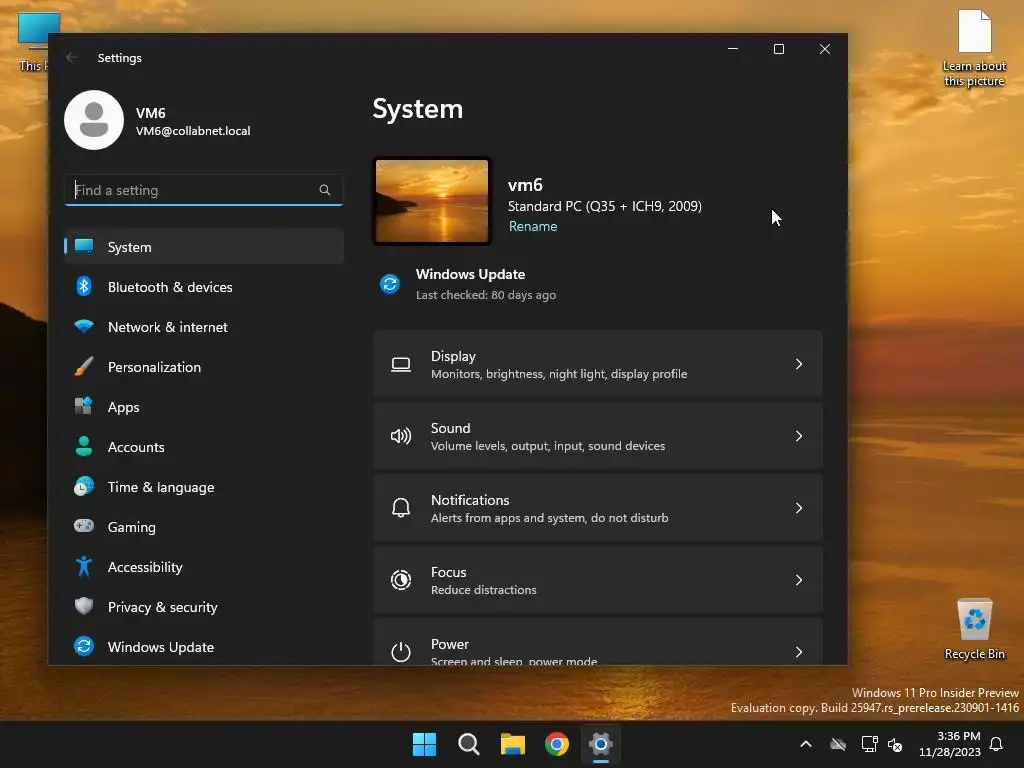Screen dimensions: 1024x768
Task: Click the Settings back arrow
Action: pos(72,57)
